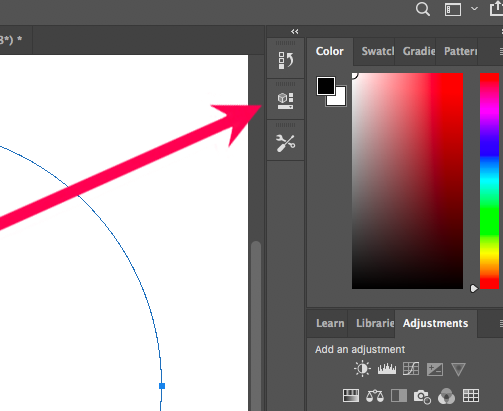Select the Adjustments tab

coord(435,323)
